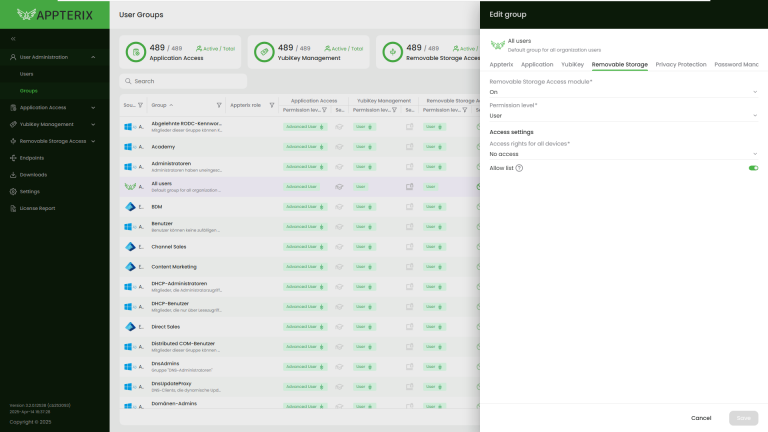Image resolution: width=768 pixels, height=432 pixels.
Task: Click the Downloads icon in sidebar
Action: tap(13, 175)
